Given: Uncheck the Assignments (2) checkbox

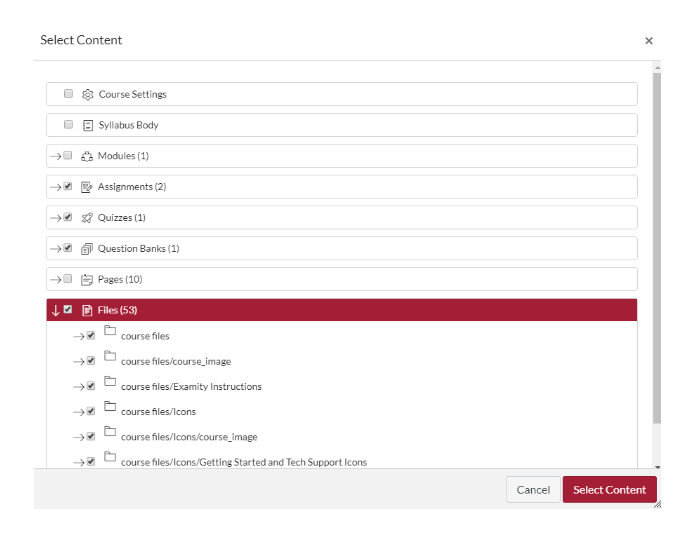Looking at the screenshot, I should (67, 186).
